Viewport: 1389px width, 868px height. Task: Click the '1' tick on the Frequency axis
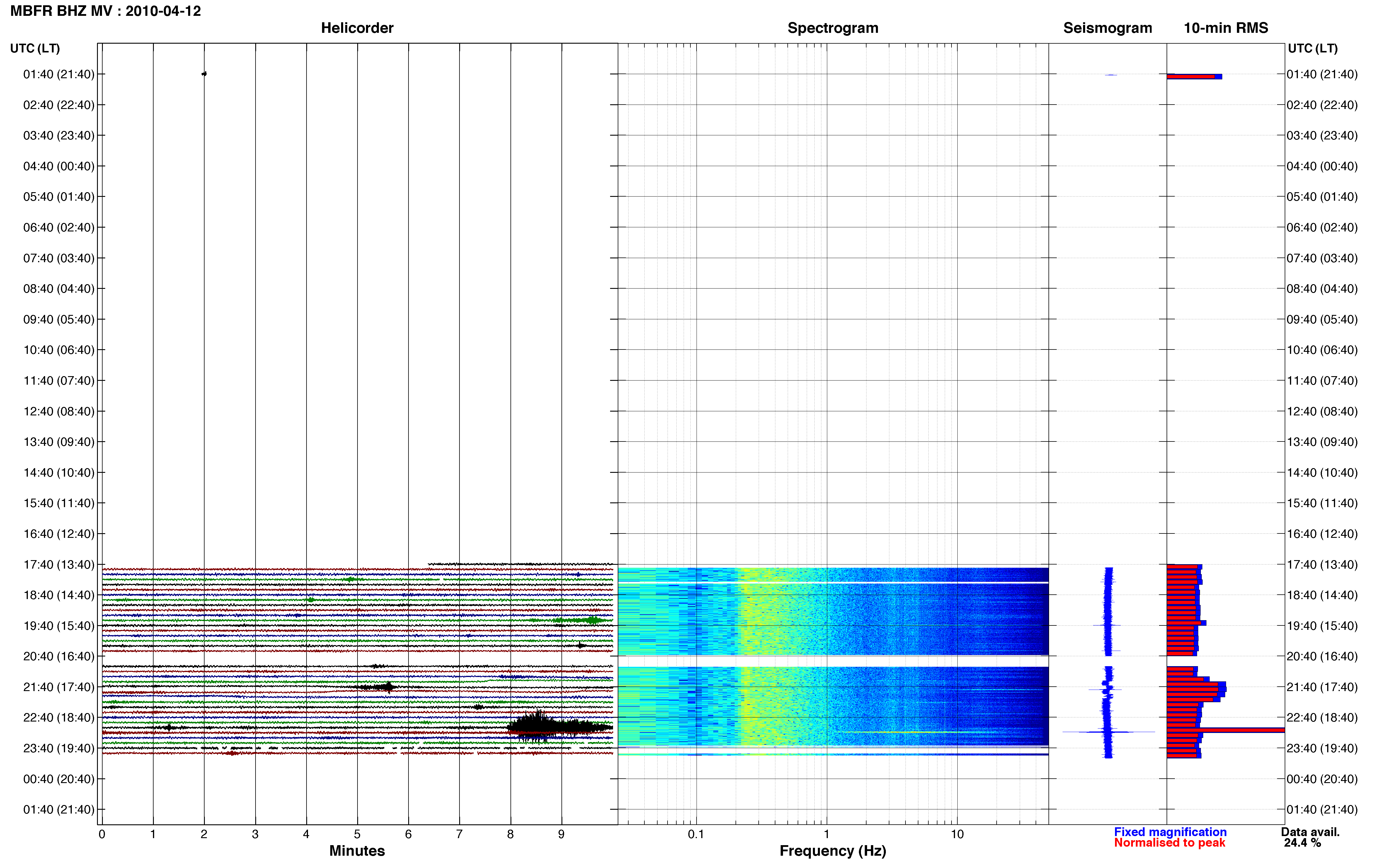tap(826, 834)
